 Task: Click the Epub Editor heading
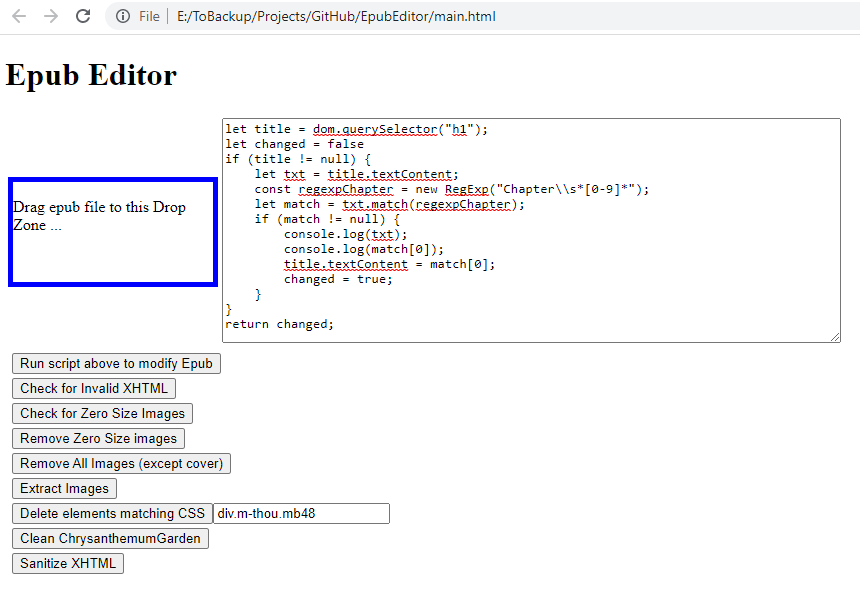tap(91, 75)
